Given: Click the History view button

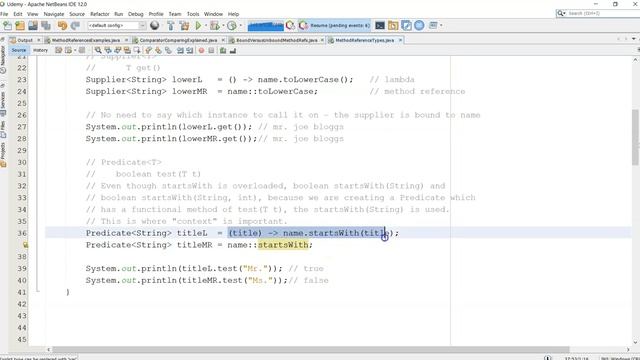Looking at the screenshot, I should [x=40, y=50].
